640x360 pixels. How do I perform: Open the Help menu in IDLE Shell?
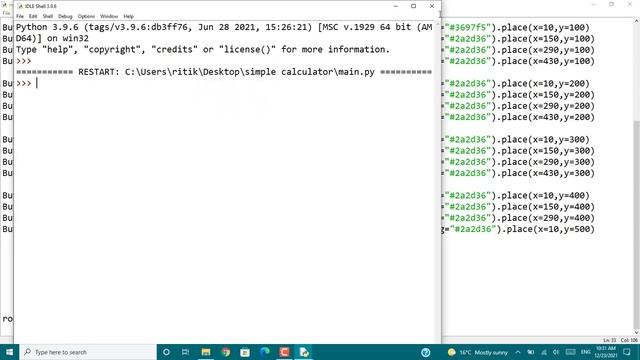tap(129, 16)
